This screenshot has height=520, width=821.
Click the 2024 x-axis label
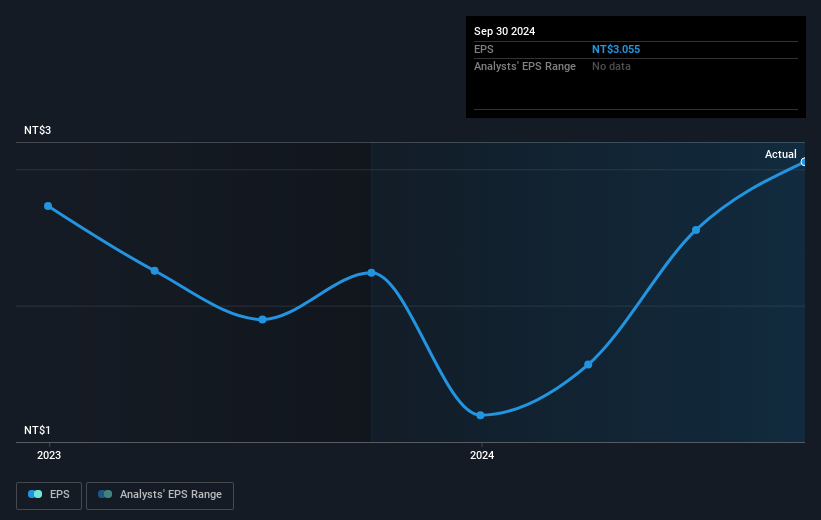click(482, 455)
